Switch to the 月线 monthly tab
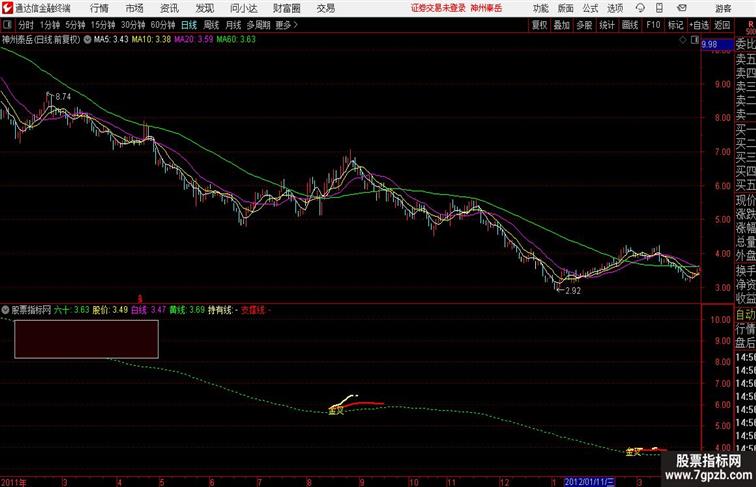Screen dimensions: 756x487 point(233,25)
